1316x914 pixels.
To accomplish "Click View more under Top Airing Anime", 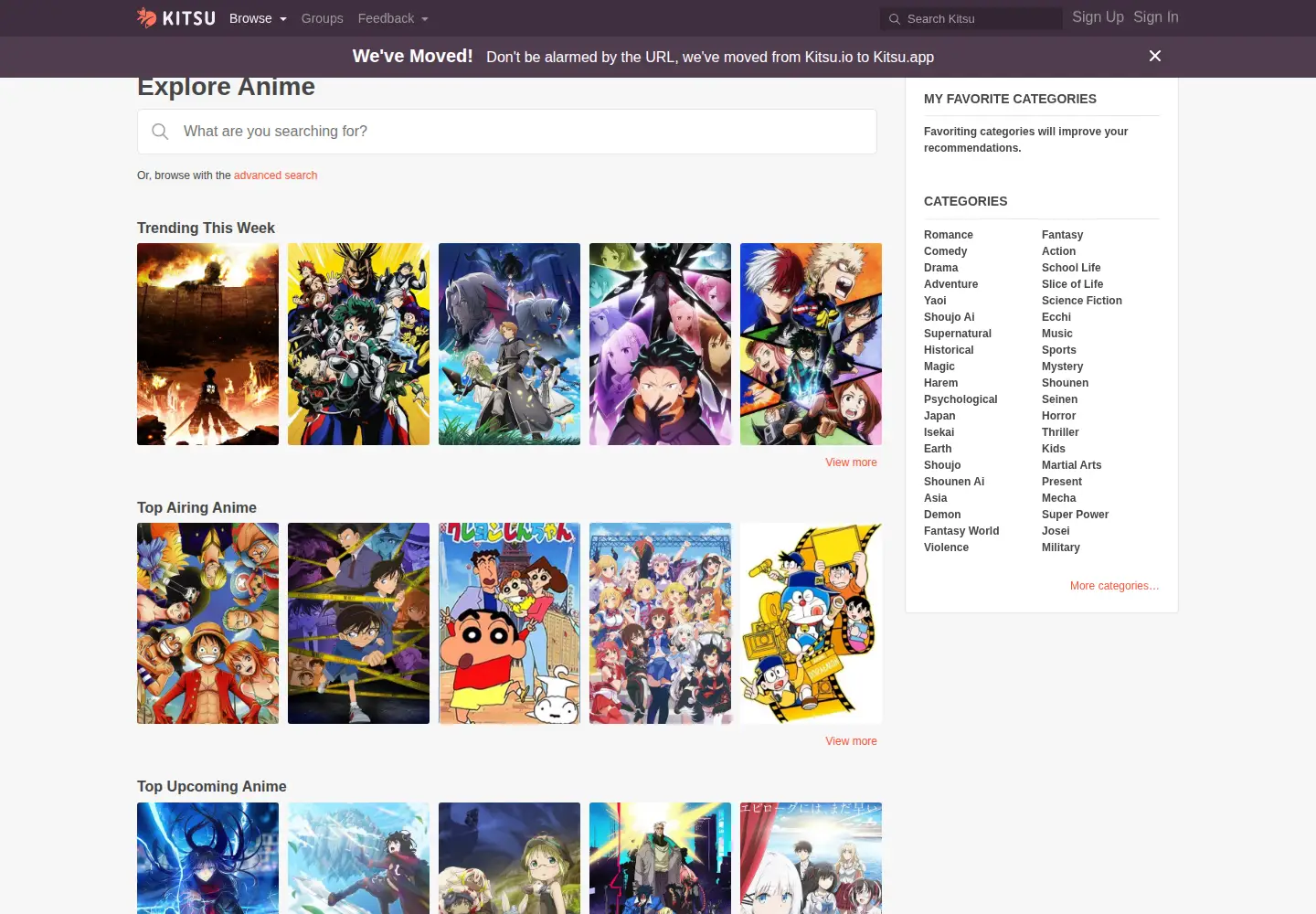I will [851, 741].
